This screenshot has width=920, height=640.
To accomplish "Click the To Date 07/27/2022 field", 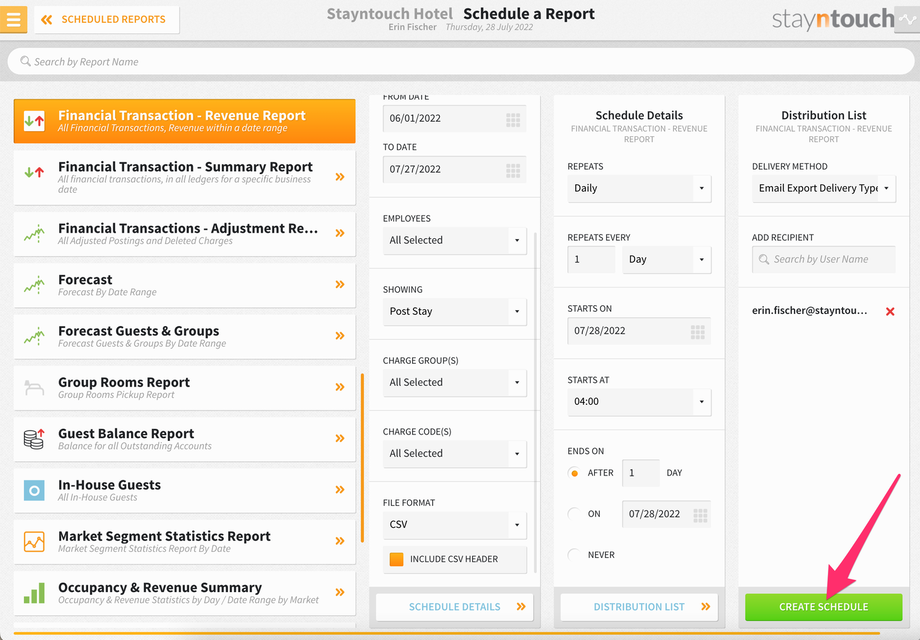I will (x=455, y=170).
